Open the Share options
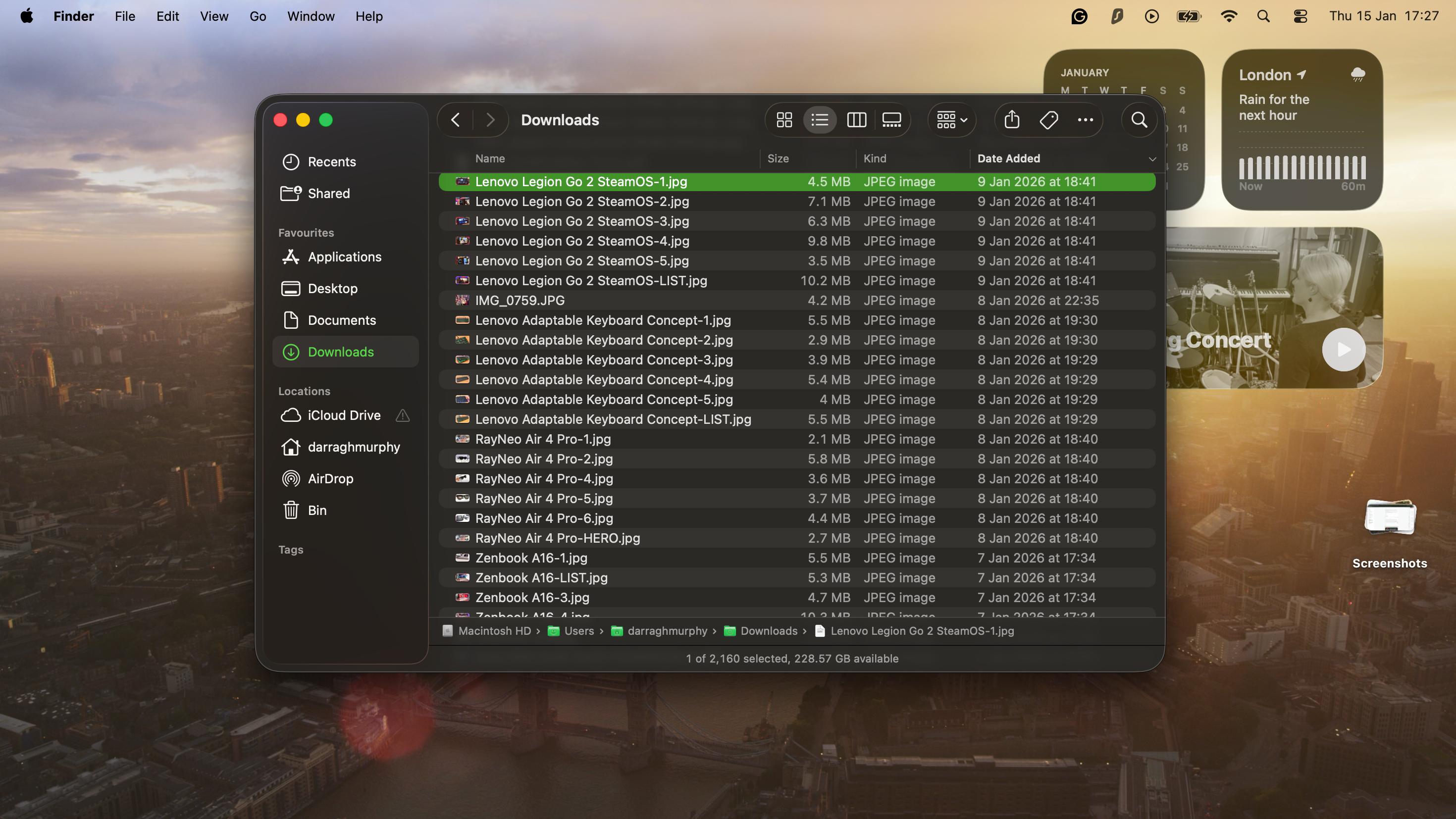1456x819 pixels. coord(1011,120)
